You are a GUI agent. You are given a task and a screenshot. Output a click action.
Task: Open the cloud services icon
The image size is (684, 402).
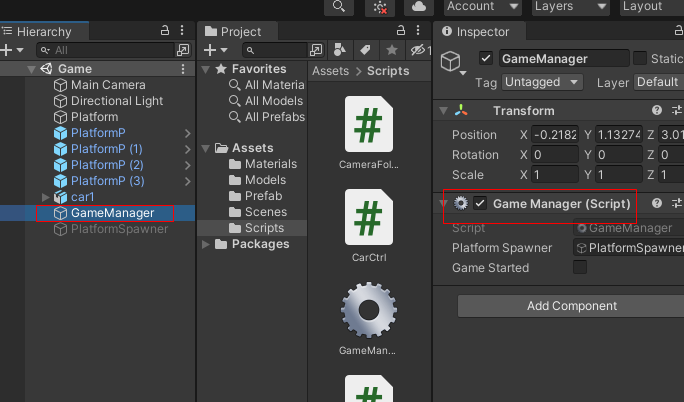pos(419,7)
